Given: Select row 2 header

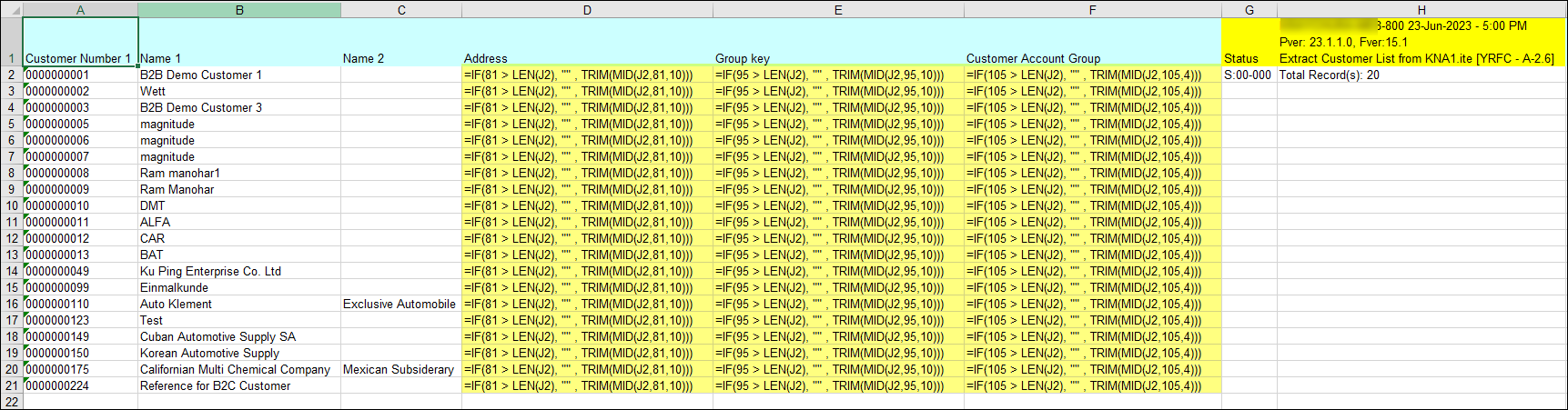Looking at the screenshot, I should [x=12, y=75].
